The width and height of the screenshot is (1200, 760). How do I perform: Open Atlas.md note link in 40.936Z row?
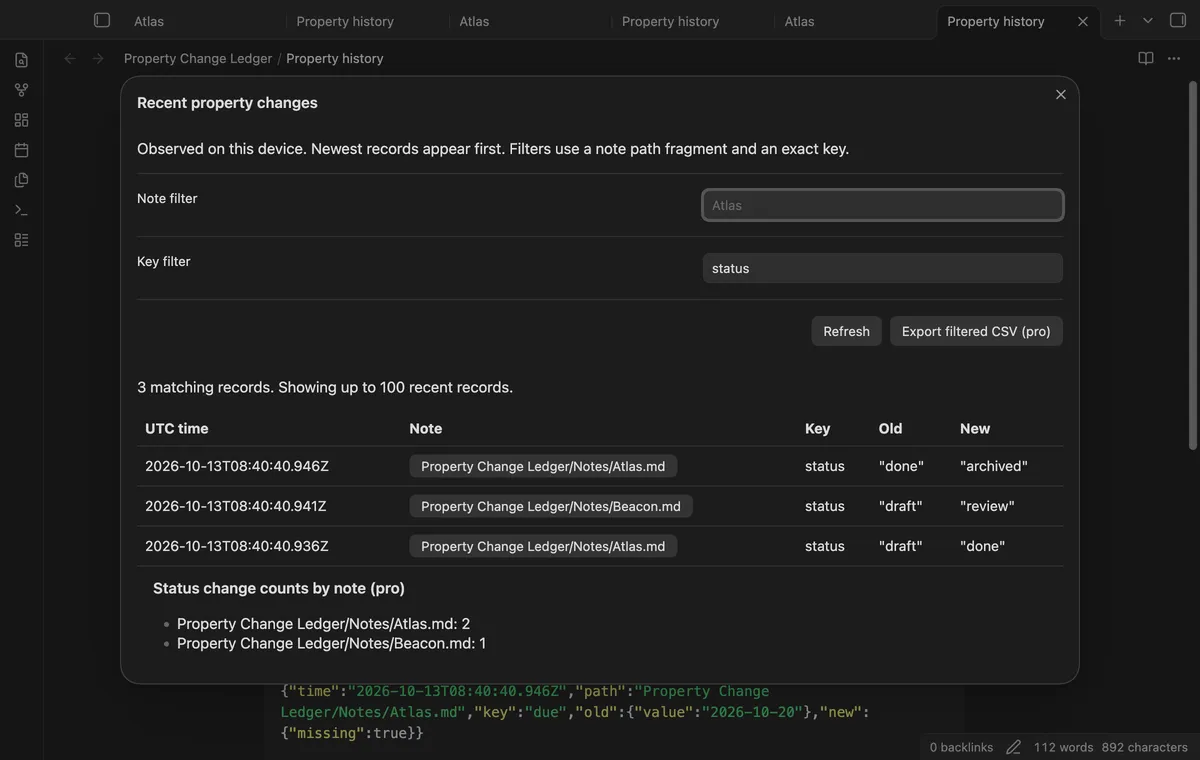point(543,546)
